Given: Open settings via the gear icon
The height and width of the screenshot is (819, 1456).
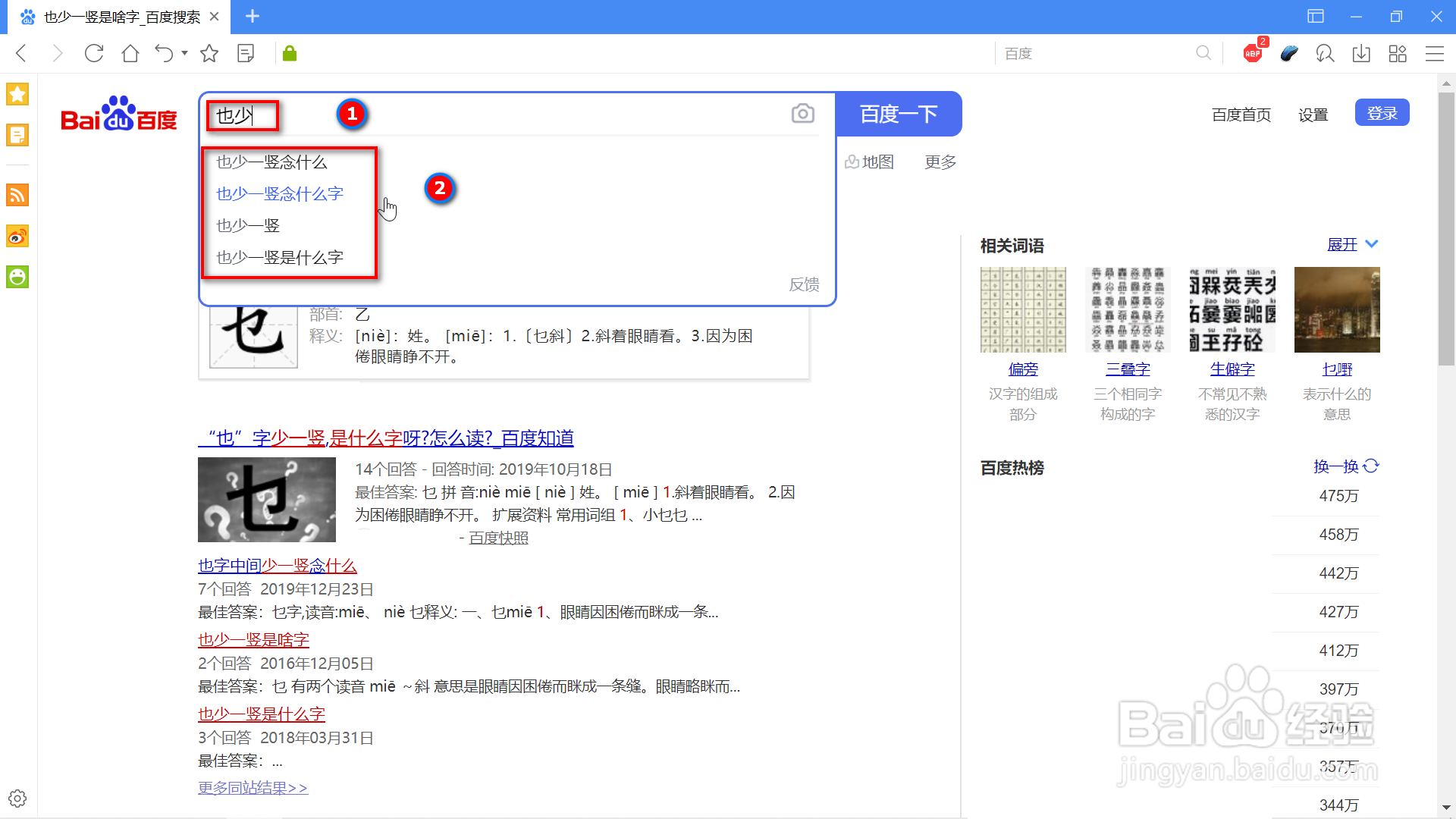Looking at the screenshot, I should [17, 798].
